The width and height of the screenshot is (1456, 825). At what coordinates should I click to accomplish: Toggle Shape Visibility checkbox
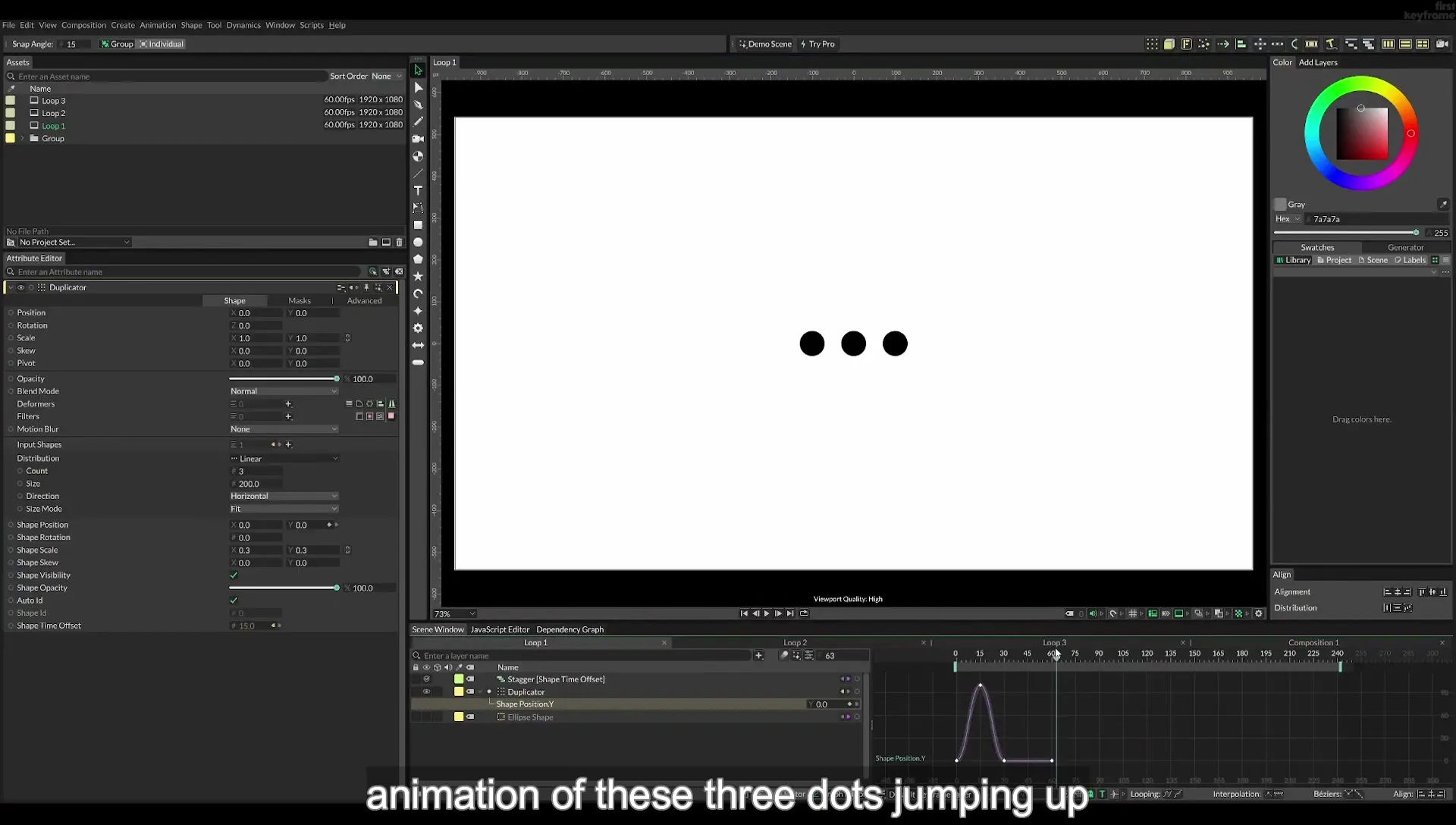tap(234, 575)
